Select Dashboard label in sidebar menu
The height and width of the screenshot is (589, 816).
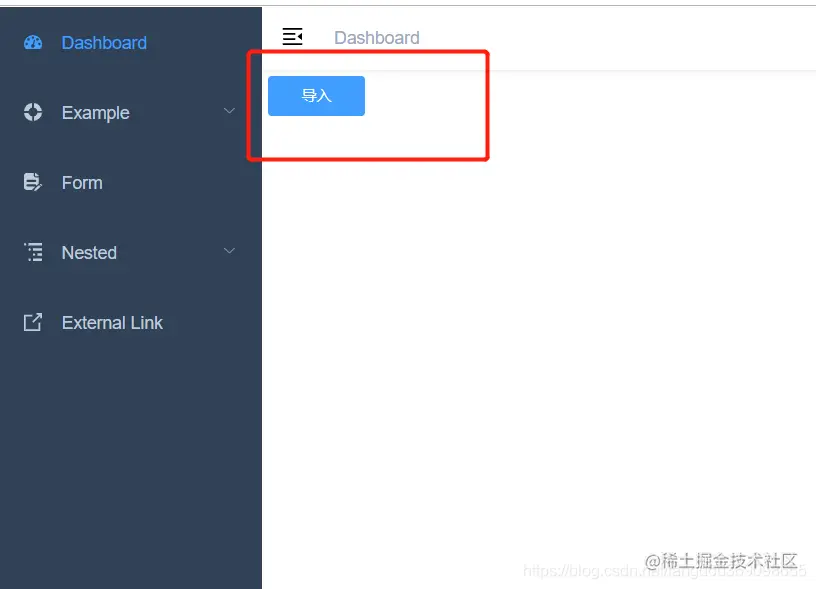pos(104,43)
